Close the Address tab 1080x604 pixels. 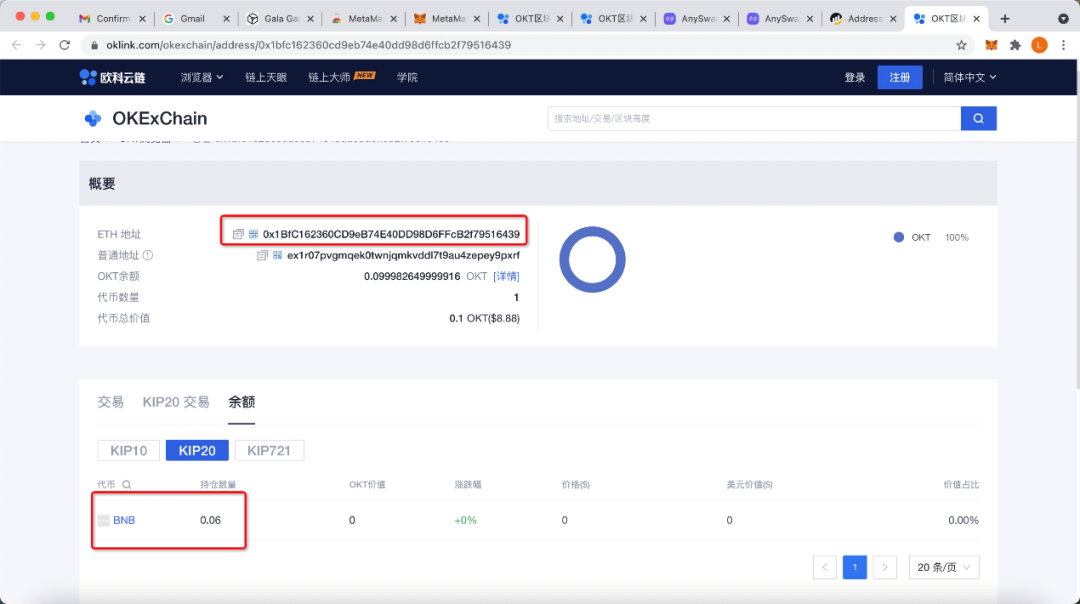tap(893, 19)
